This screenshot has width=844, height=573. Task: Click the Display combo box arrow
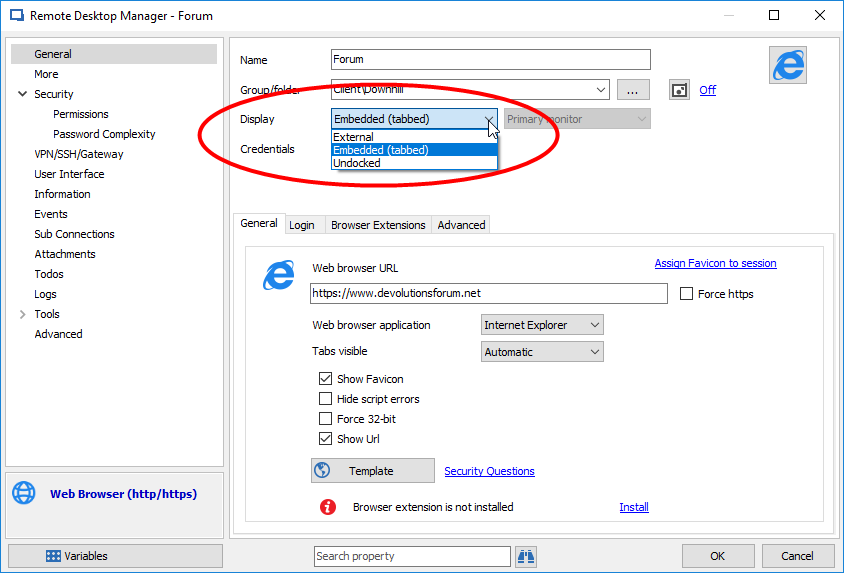pyautogui.click(x=489, y=119)
